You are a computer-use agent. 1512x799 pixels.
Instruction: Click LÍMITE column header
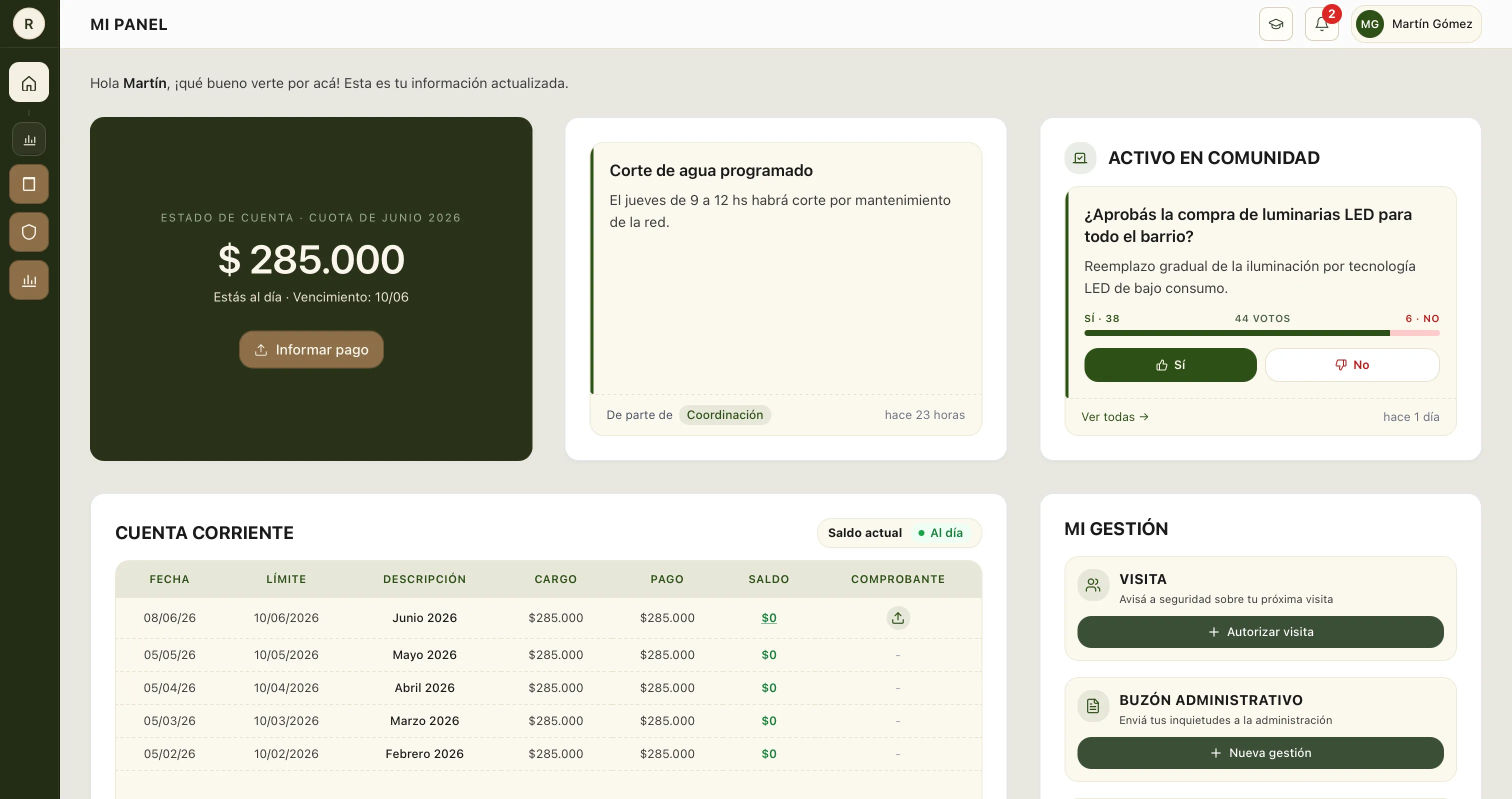click(286, 579)
